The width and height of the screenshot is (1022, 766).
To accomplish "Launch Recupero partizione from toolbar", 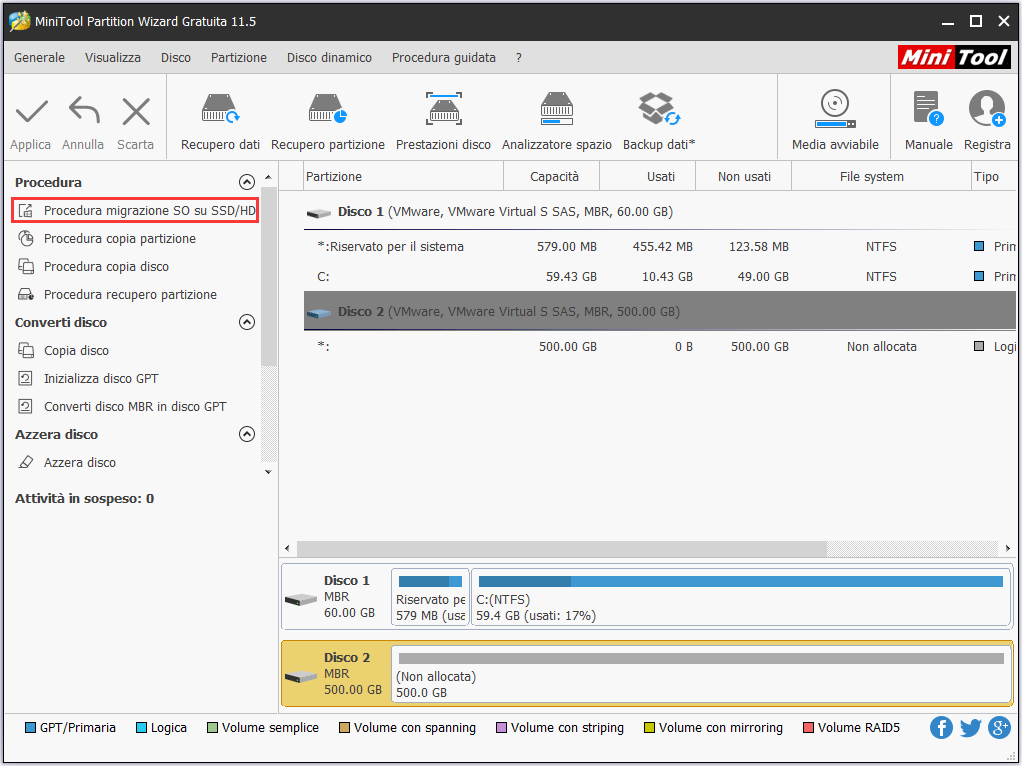I will pyautogui.click(x=327, y=120).
